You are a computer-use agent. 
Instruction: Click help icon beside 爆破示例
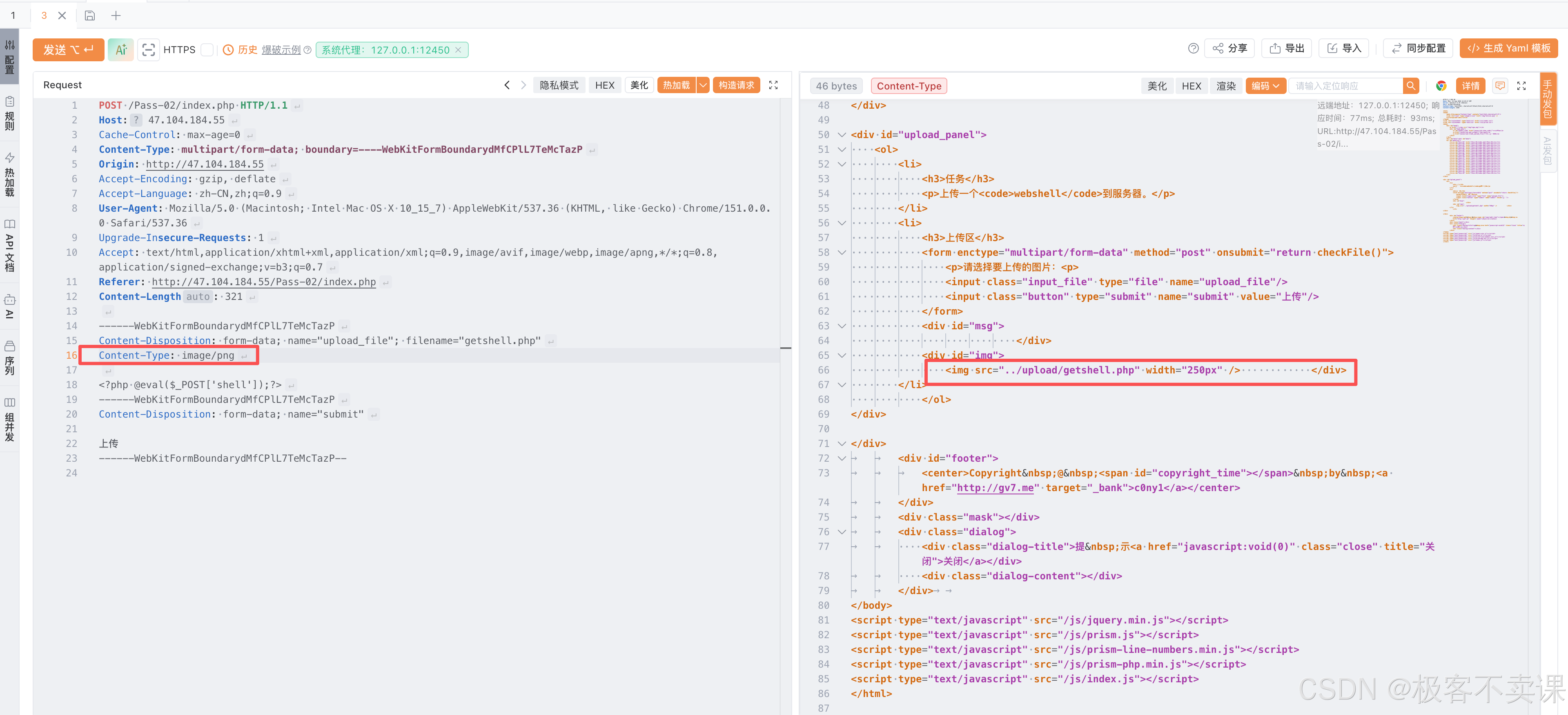(307, 50)
